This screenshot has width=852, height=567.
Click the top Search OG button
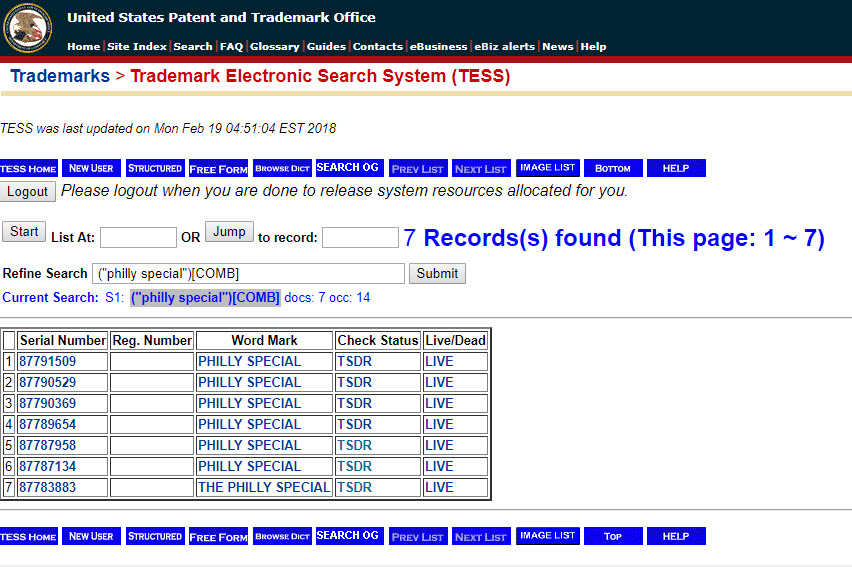(x=348, y=168)
